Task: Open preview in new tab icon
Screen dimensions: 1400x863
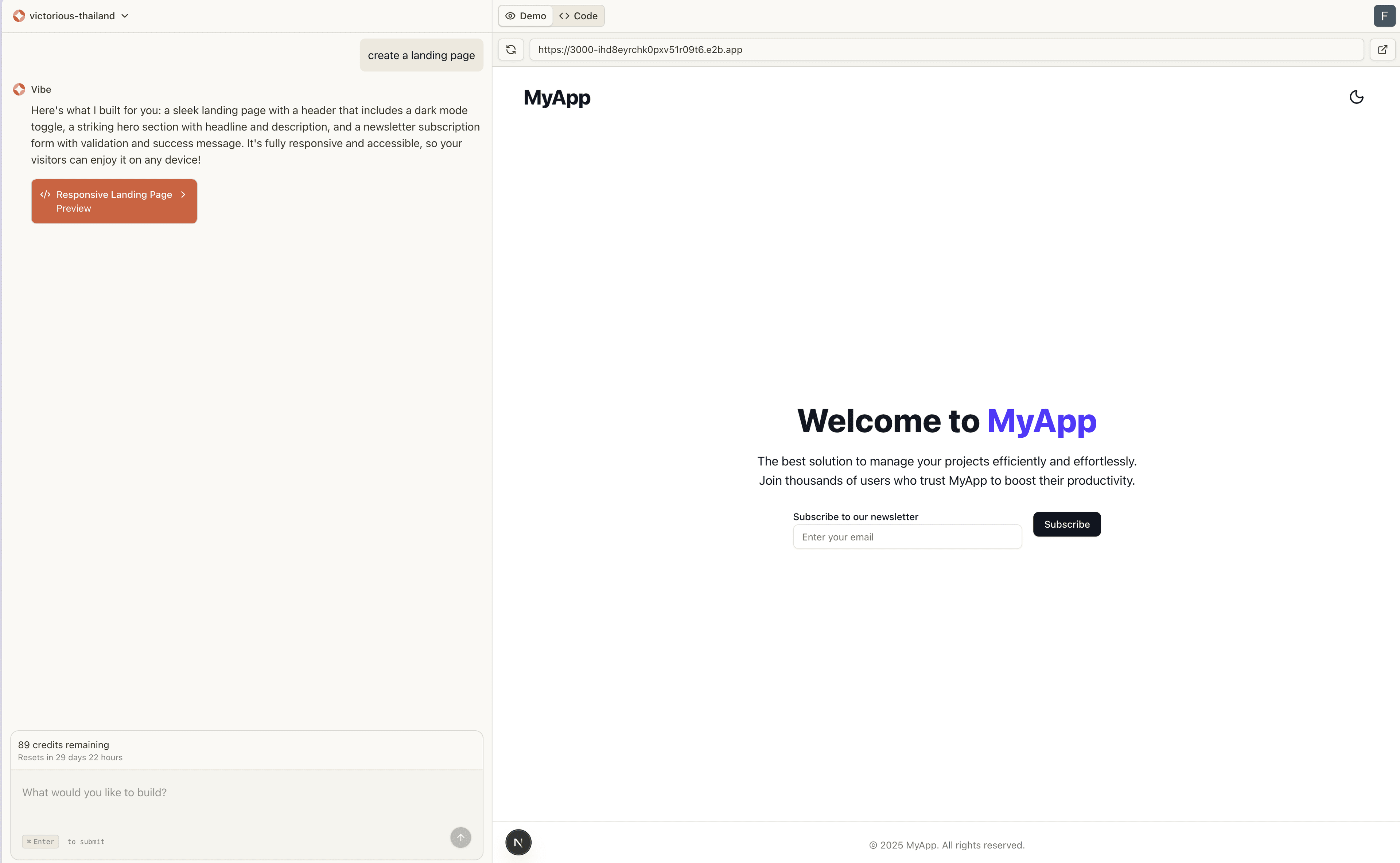Action: pyautogui.click(x=1382, y=50)
